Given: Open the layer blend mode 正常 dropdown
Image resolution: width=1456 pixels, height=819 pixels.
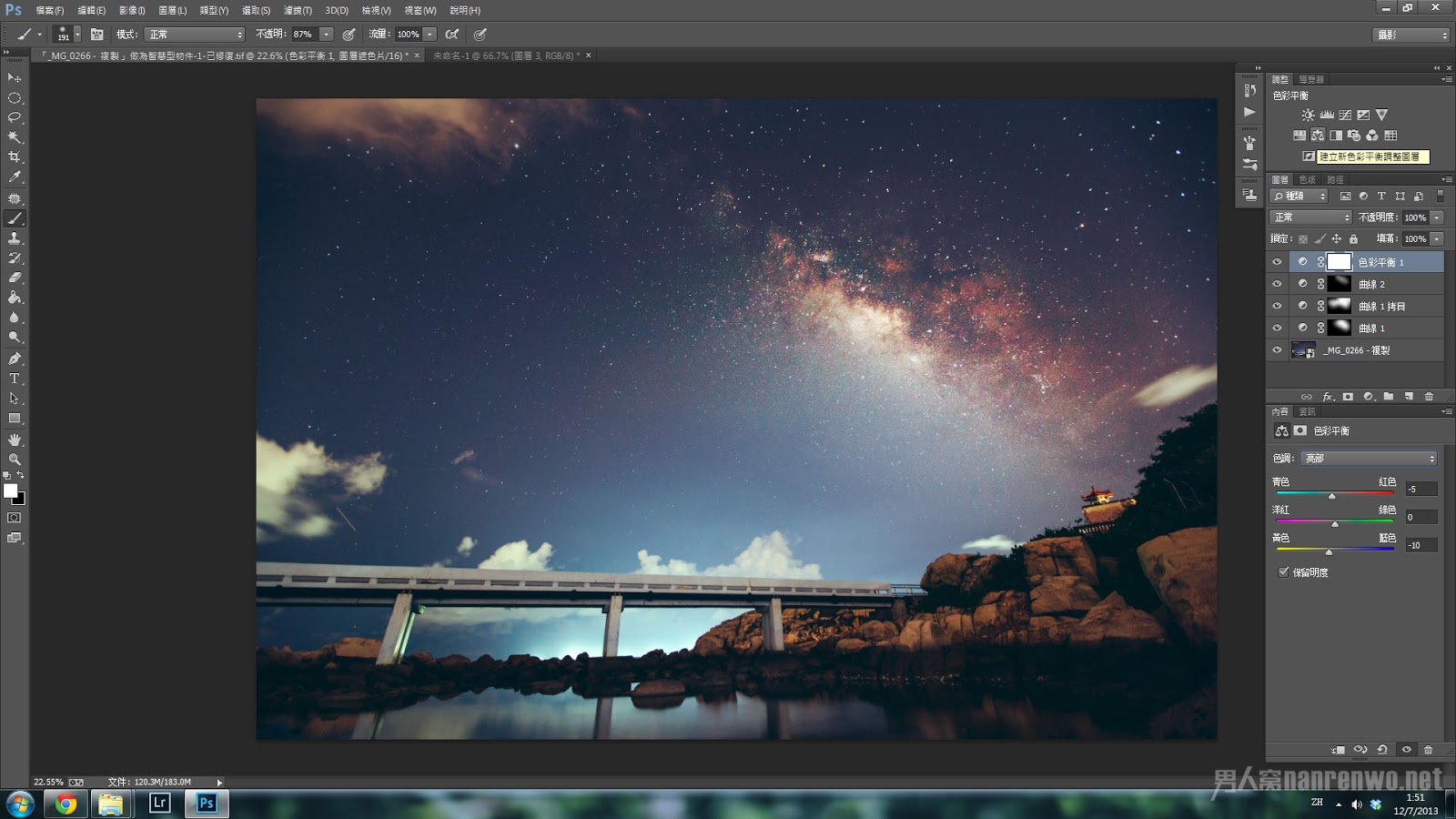Looking at the screenshot, I should (1311, 217).
